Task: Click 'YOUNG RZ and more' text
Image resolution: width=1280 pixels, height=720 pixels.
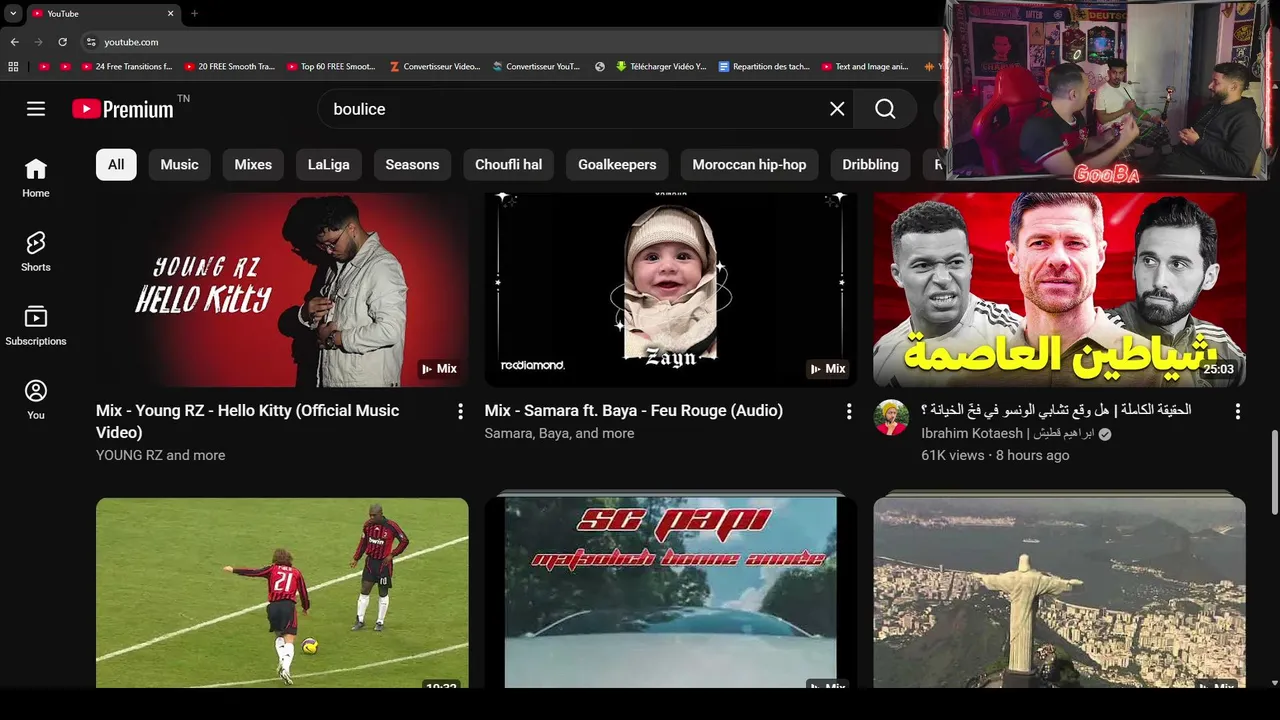Action: tap(160, 455)
